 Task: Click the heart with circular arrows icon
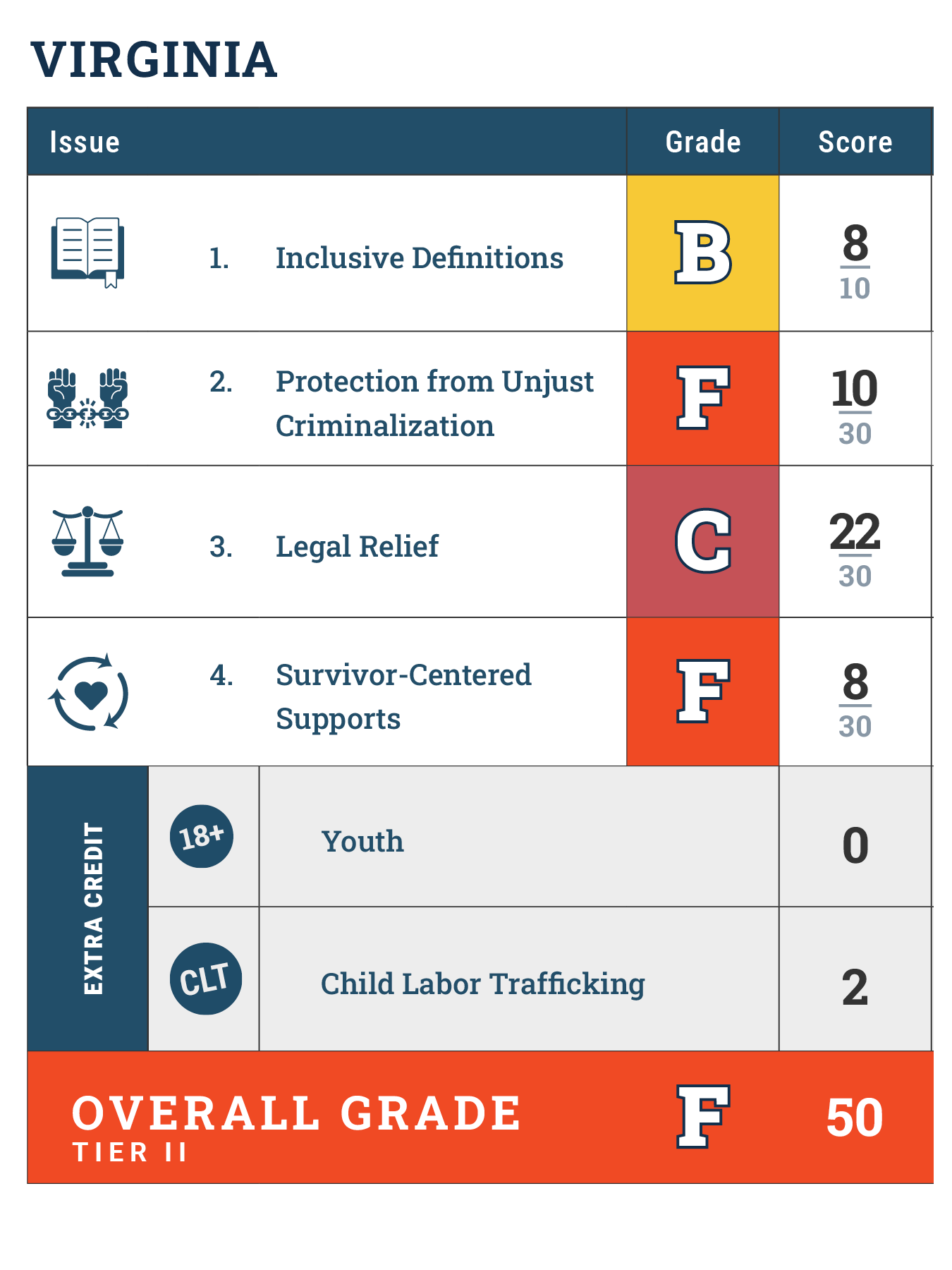[89, 692]
